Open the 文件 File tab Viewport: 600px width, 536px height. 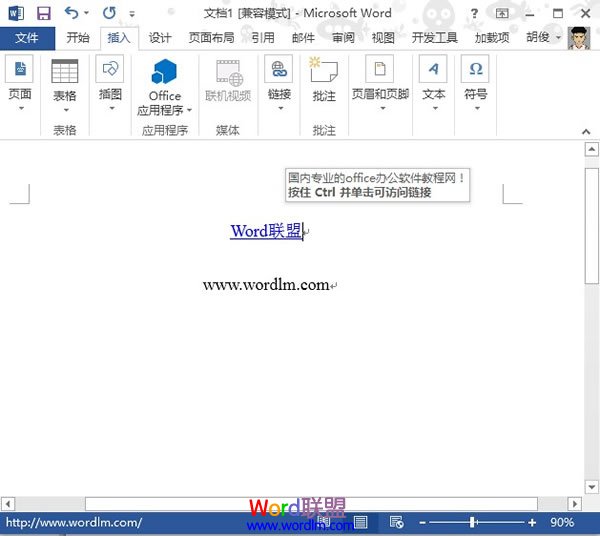tap(27, 38)
